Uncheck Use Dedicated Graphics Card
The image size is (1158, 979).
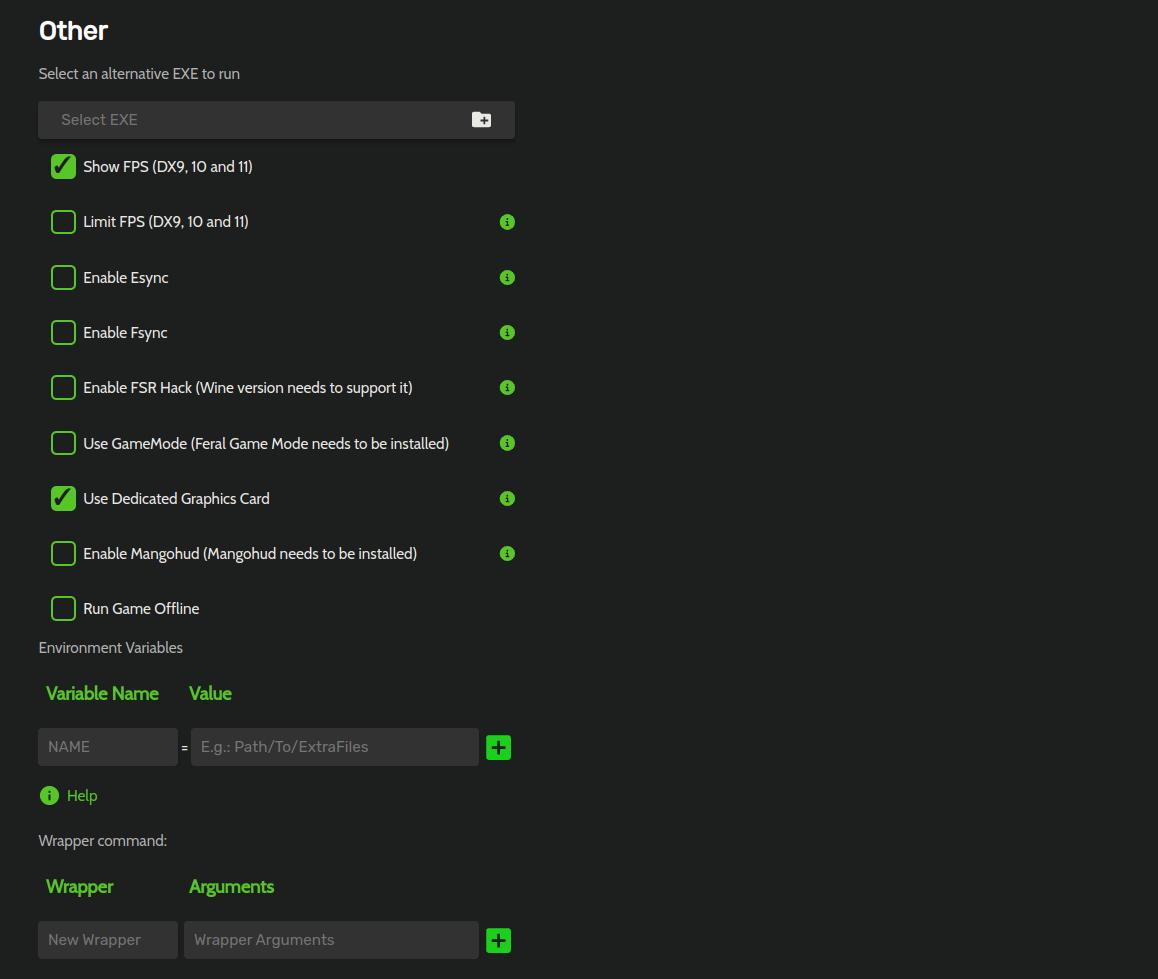point(63,498)
